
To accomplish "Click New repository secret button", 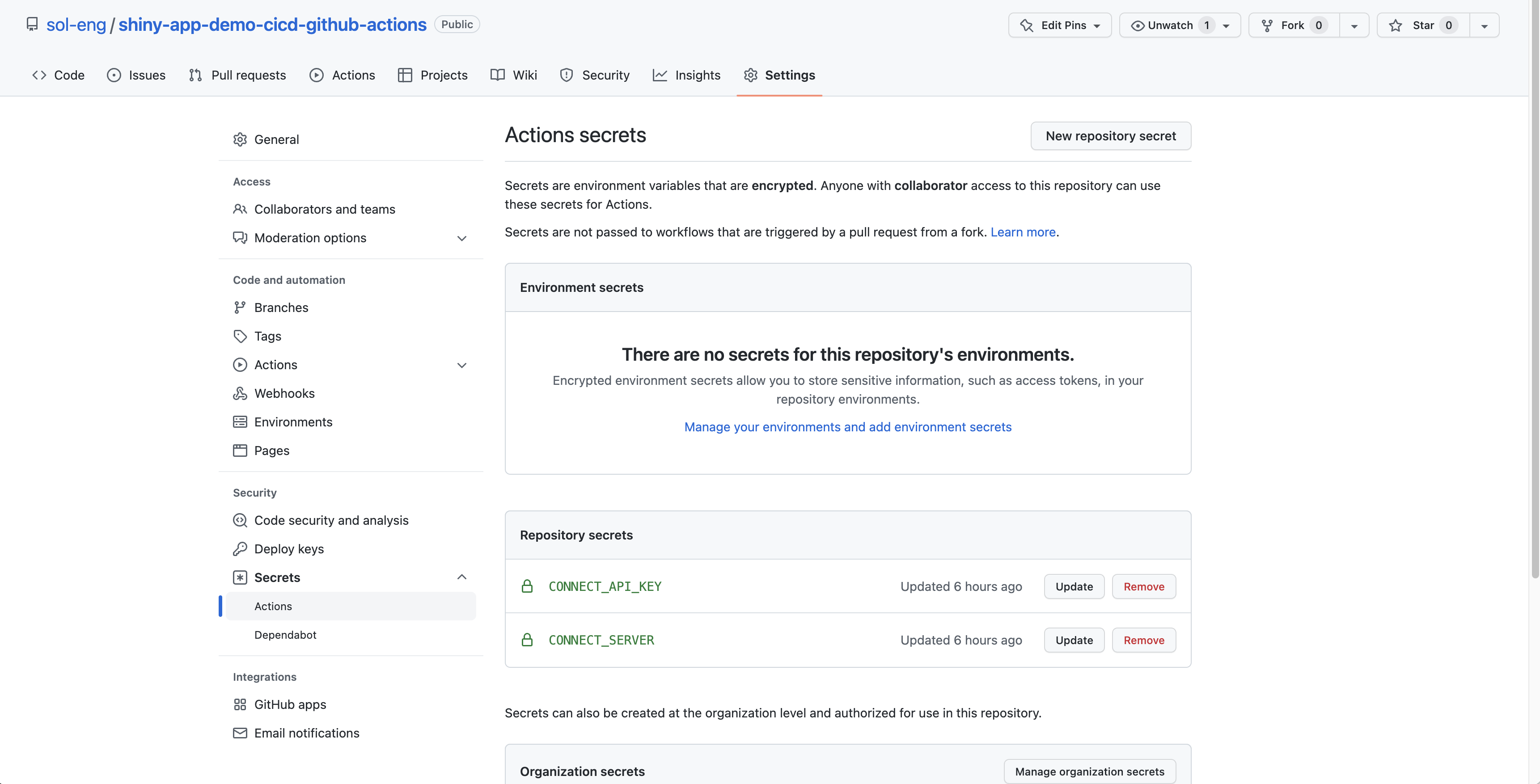I will click(x=1111, y=135).
